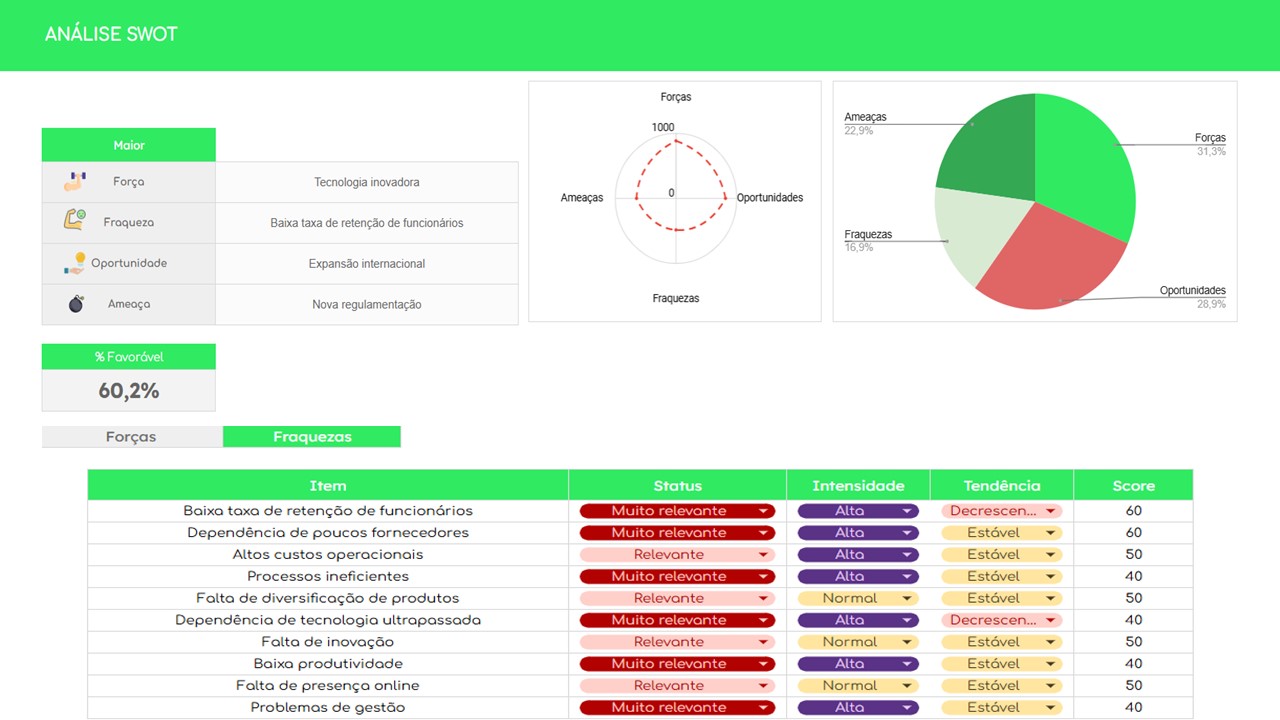
Task: Open Intensidade dropdown for Falta de inovação
Action: pos(858,642)
